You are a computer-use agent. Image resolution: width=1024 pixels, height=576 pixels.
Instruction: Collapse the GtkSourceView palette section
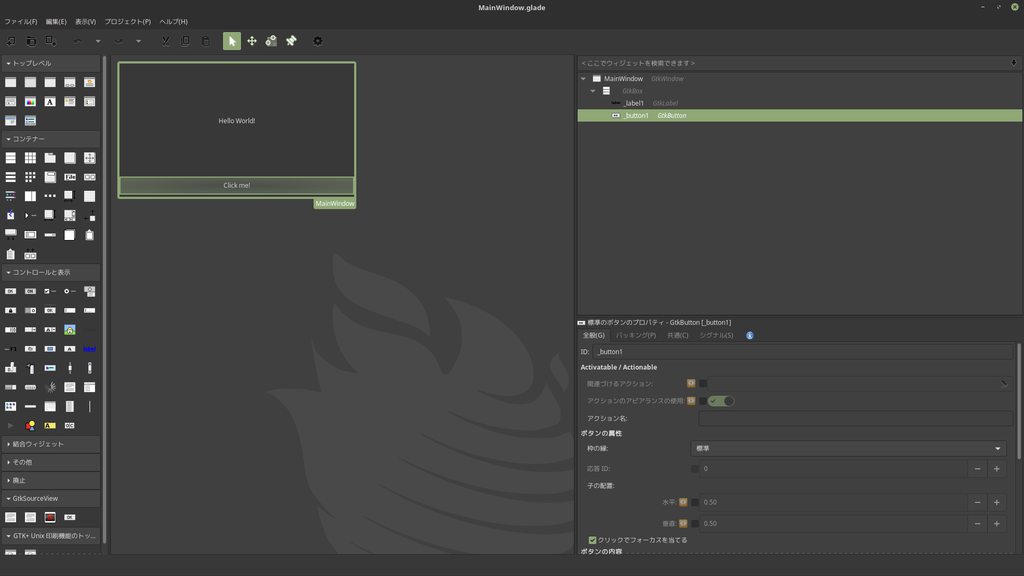click(51, 498)
